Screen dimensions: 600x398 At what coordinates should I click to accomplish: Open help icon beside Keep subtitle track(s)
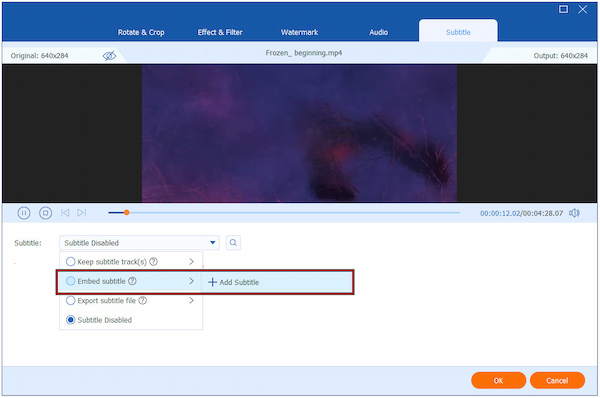pos(153,262)
